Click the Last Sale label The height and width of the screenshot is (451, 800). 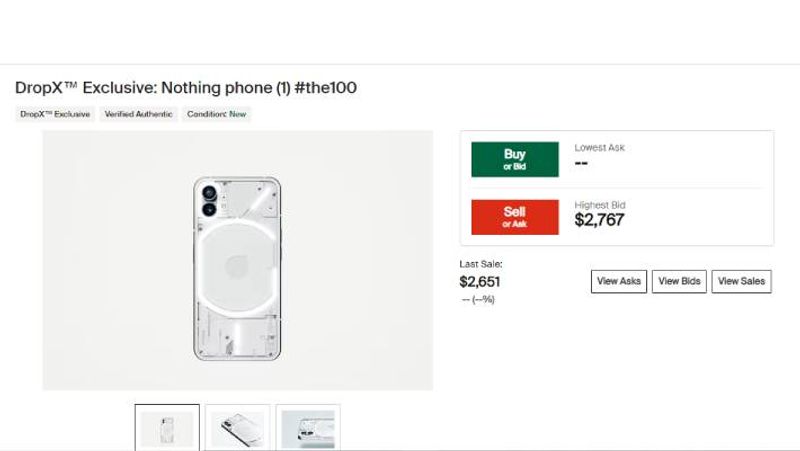pyautogui.click(x=481, y=264)
